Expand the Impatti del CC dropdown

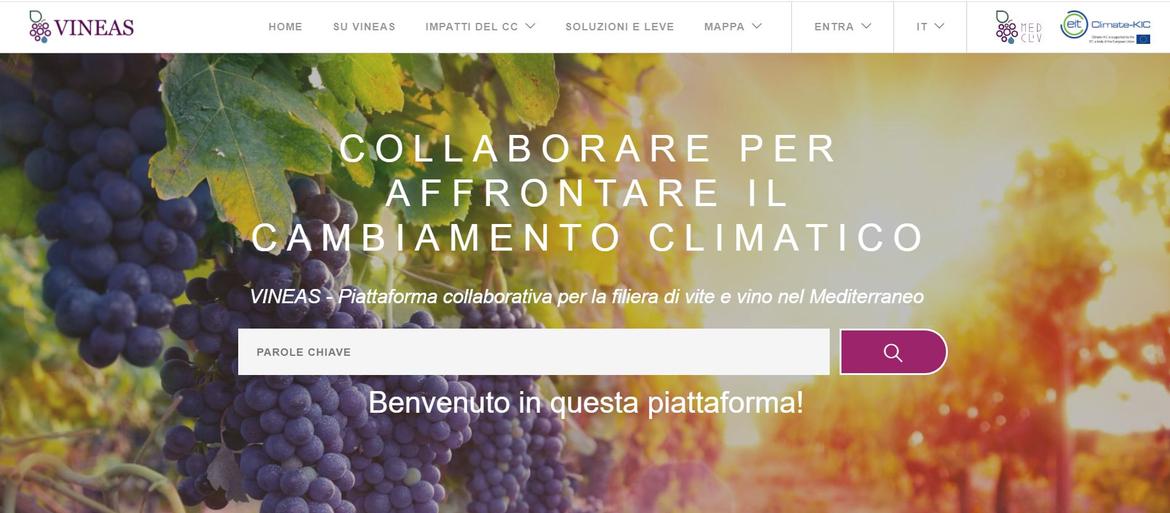pyautogui.click(x=481, y=26)
